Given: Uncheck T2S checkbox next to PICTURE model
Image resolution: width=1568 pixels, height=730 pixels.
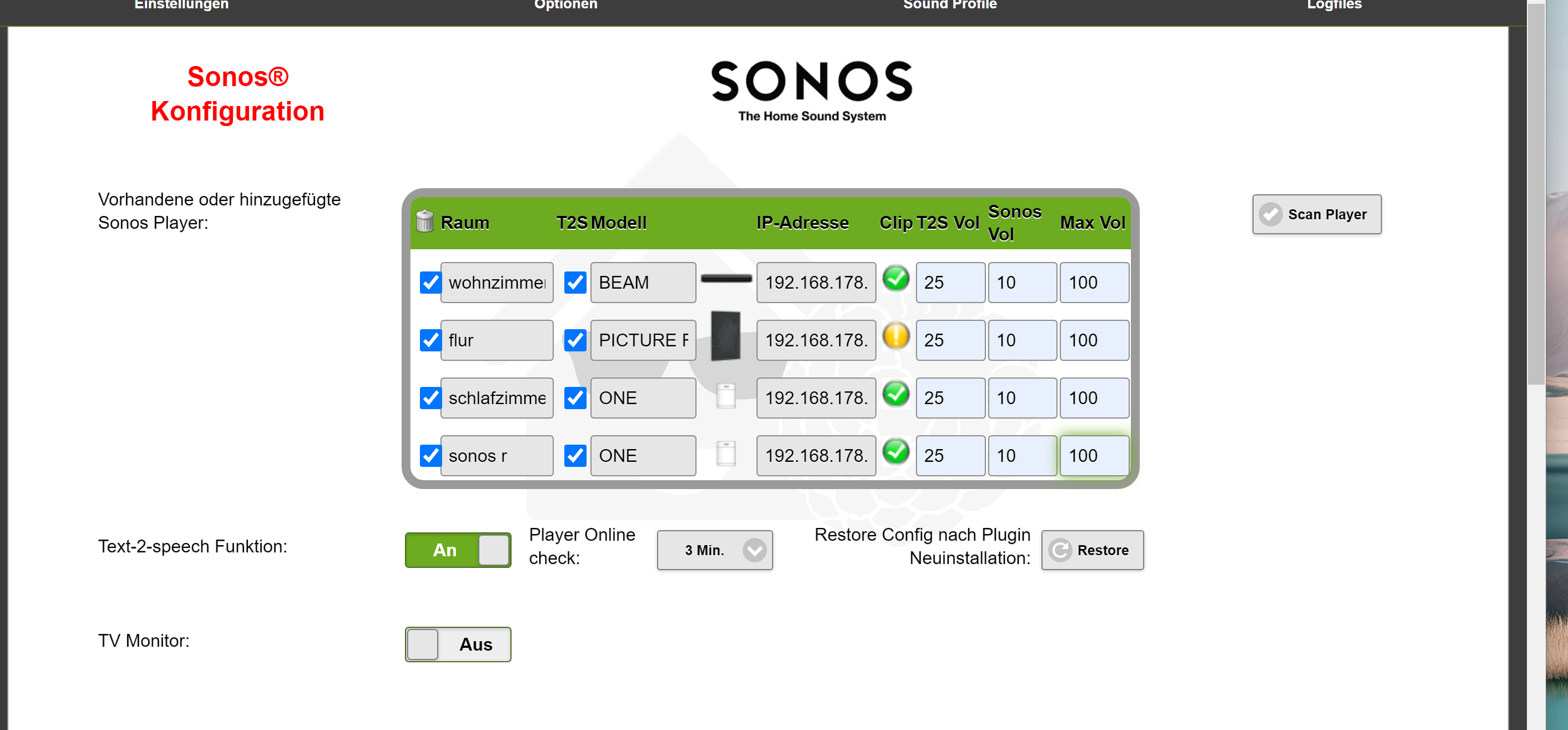Looking at the screenshot, I should pos(575,340).
